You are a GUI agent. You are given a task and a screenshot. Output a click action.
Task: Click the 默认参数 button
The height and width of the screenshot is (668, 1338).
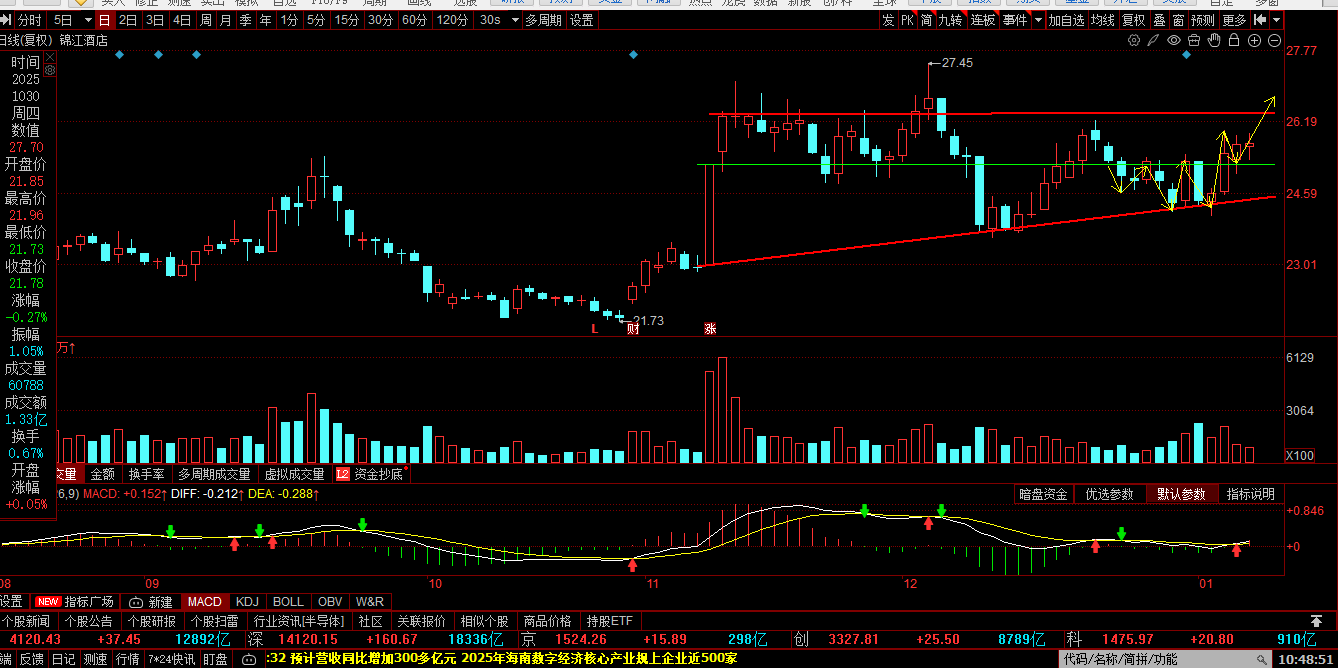click(1183, 494)
